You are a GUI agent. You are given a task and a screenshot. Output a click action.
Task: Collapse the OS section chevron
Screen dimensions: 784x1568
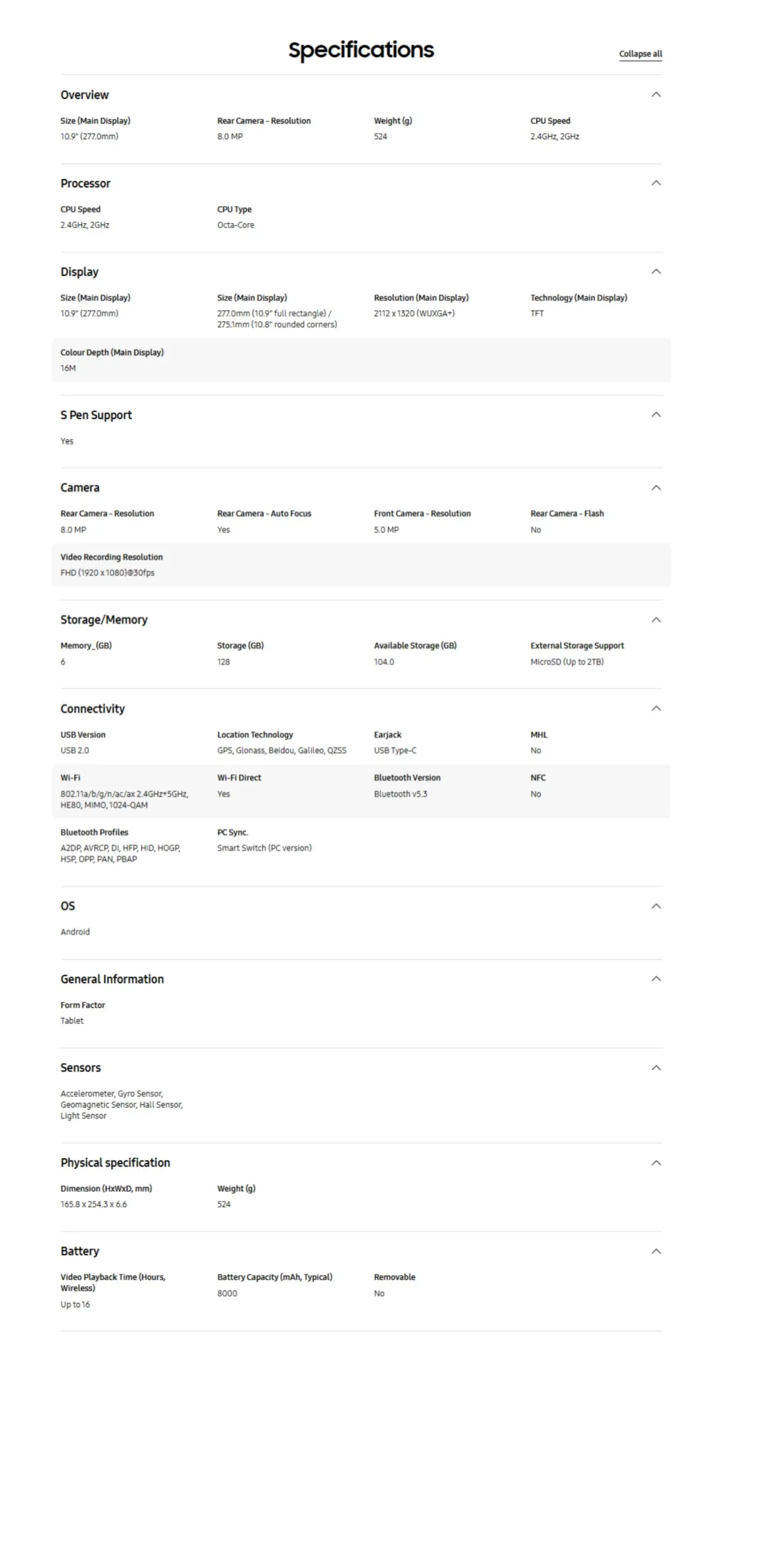[656, 906]
